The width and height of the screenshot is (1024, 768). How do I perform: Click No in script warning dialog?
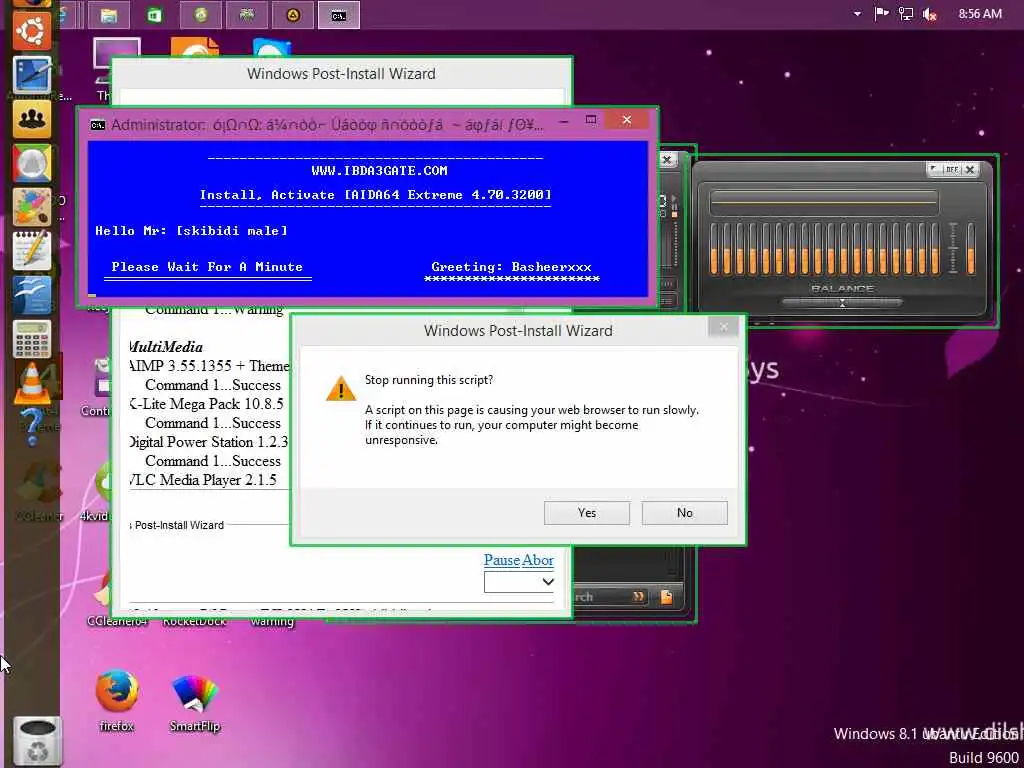[x=684, y=513]
